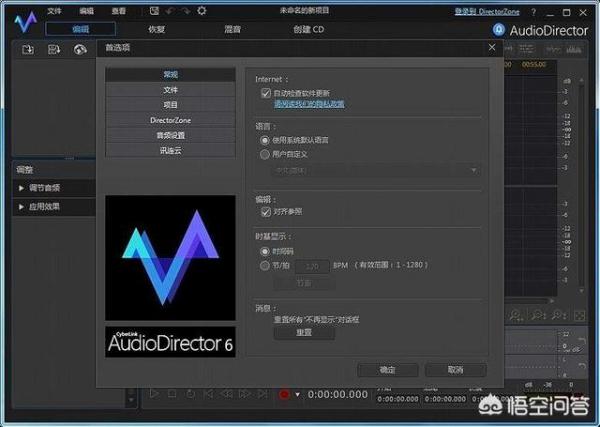Viewport: 600px width, 427px height.
Task: Select 讯连云 preferences category
Action: (170, 151)
